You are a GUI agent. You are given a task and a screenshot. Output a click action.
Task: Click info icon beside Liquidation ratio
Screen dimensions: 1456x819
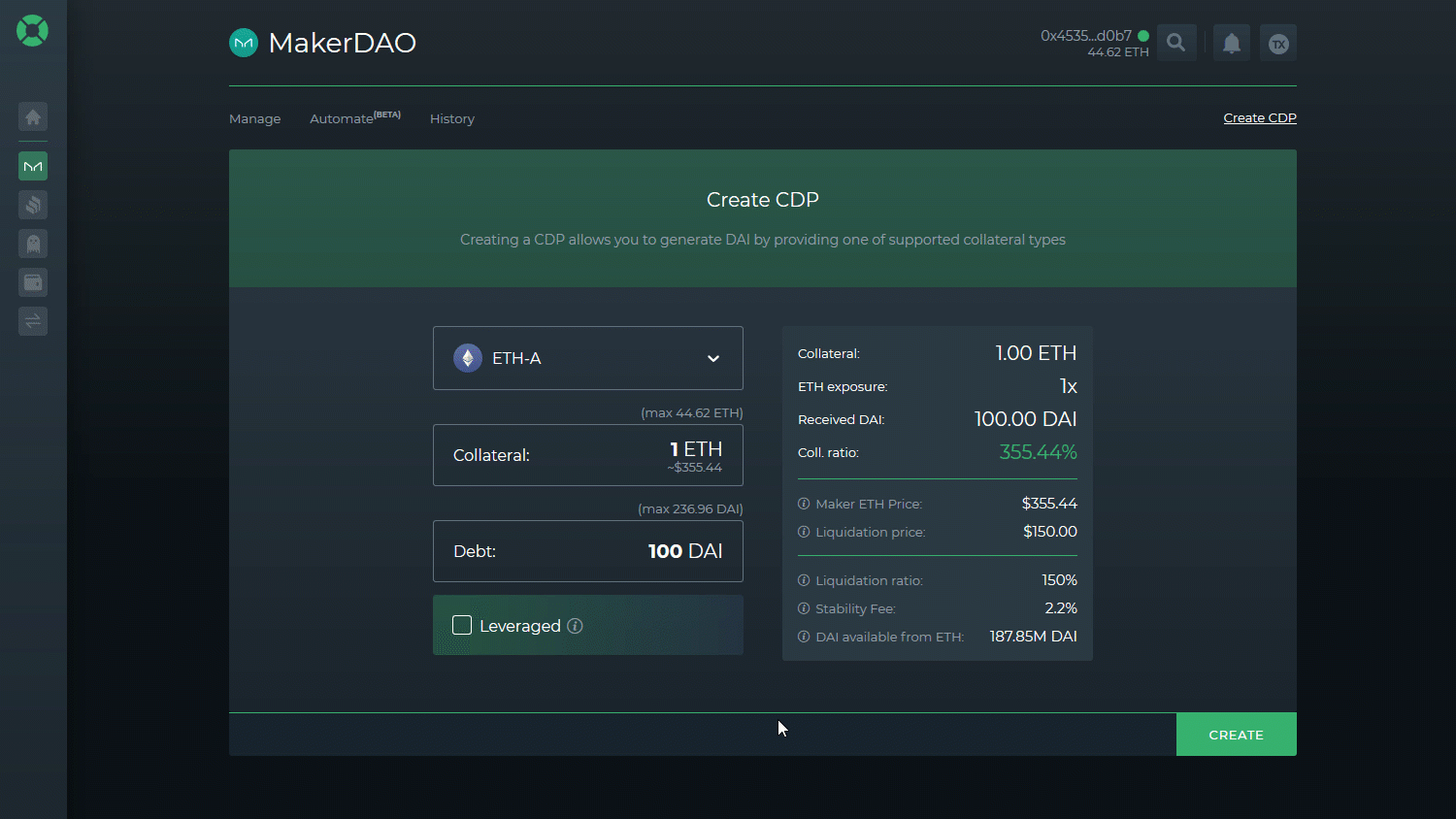point(804,580)
